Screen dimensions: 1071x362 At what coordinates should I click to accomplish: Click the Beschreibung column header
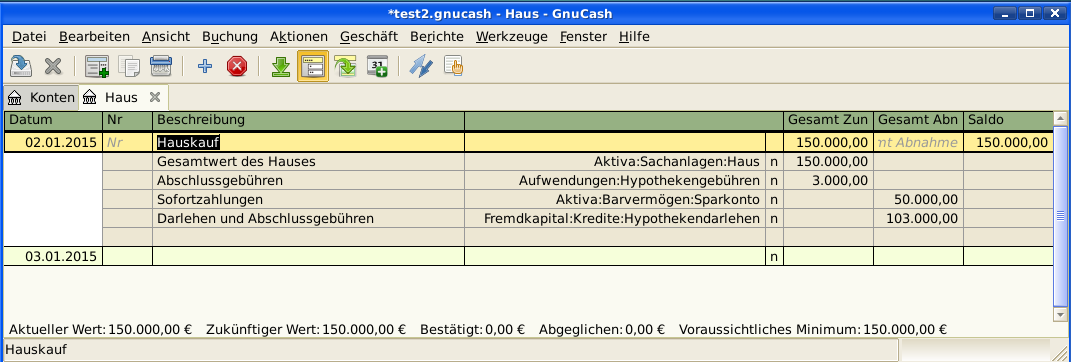click(x=308, y=120)
